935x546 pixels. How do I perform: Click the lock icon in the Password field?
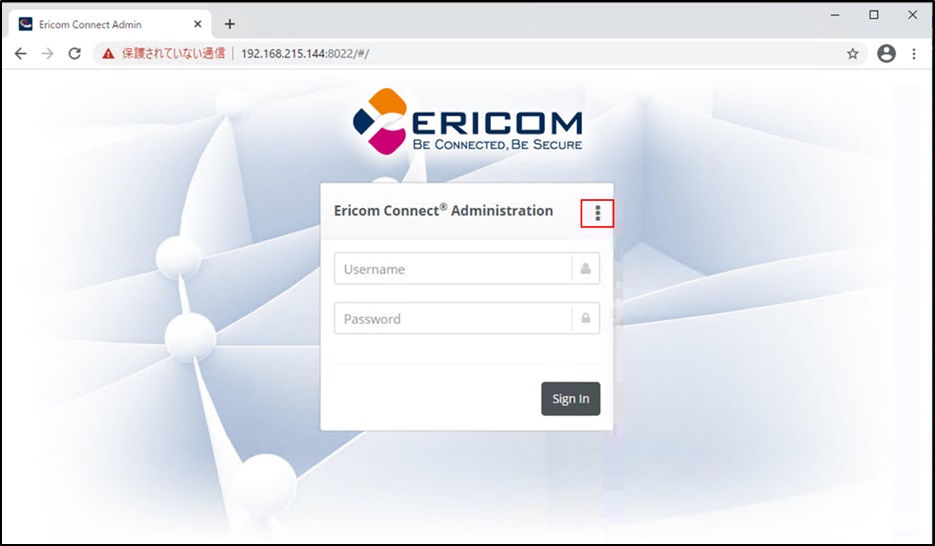coord(586,318)
